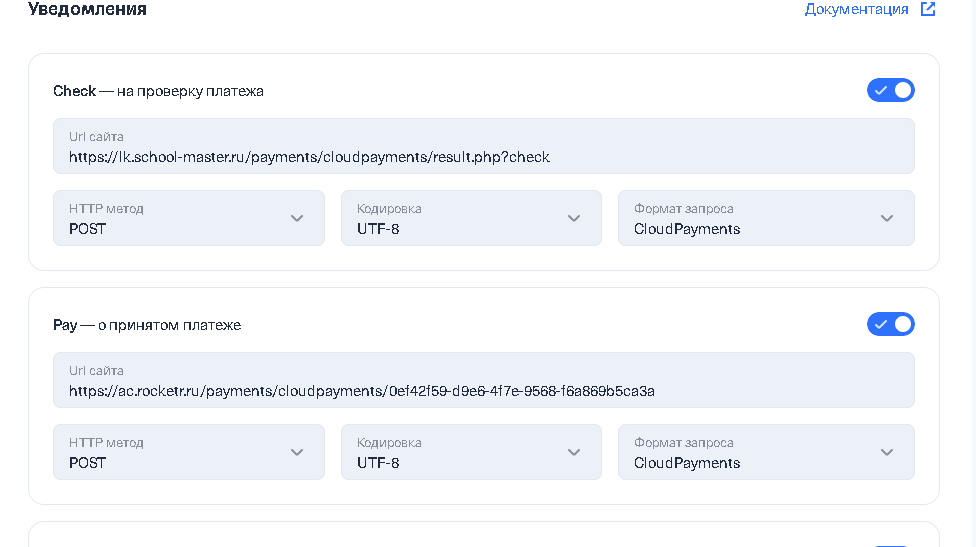The width and height of the screenshot is (976, 547).
Task: Edit the Check Url сайта field
Action: (484, 146)
